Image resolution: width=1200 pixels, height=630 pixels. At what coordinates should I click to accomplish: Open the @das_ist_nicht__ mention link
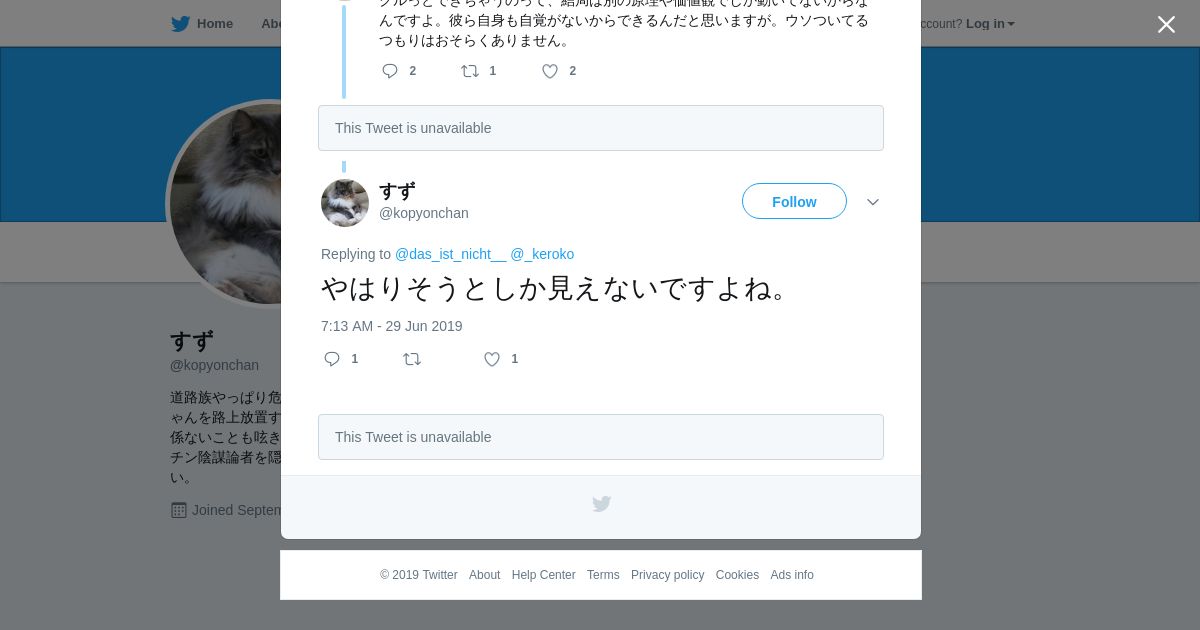[x=450, y=254]
